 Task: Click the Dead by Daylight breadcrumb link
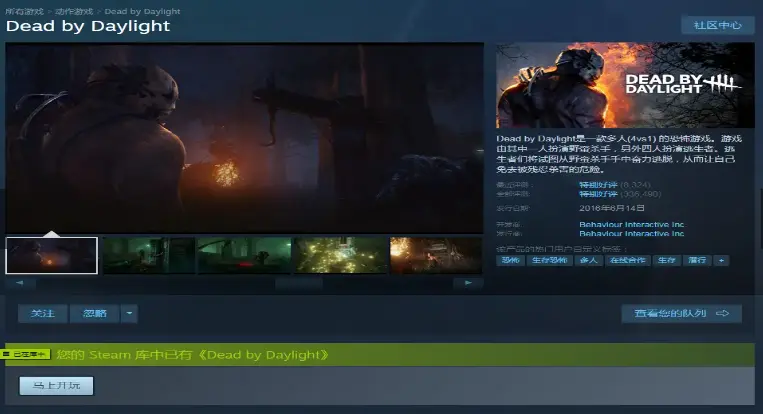142,11
